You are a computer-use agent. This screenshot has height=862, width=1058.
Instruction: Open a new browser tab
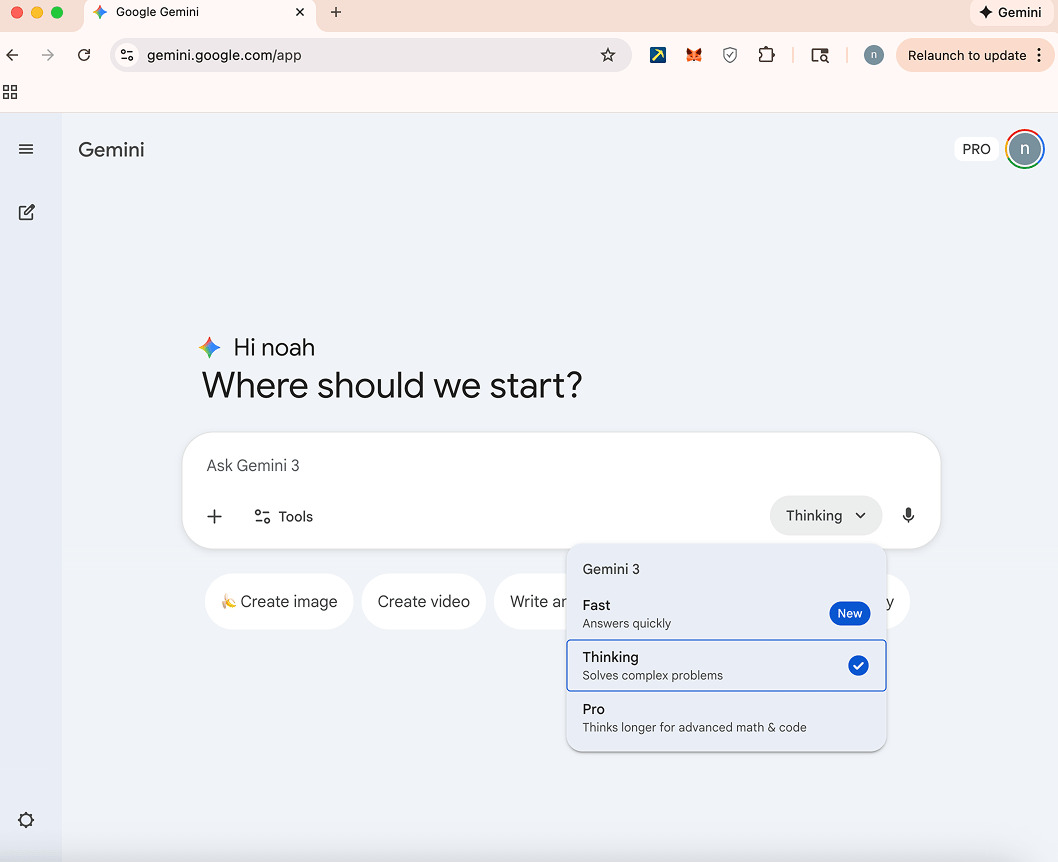(336, 12)
